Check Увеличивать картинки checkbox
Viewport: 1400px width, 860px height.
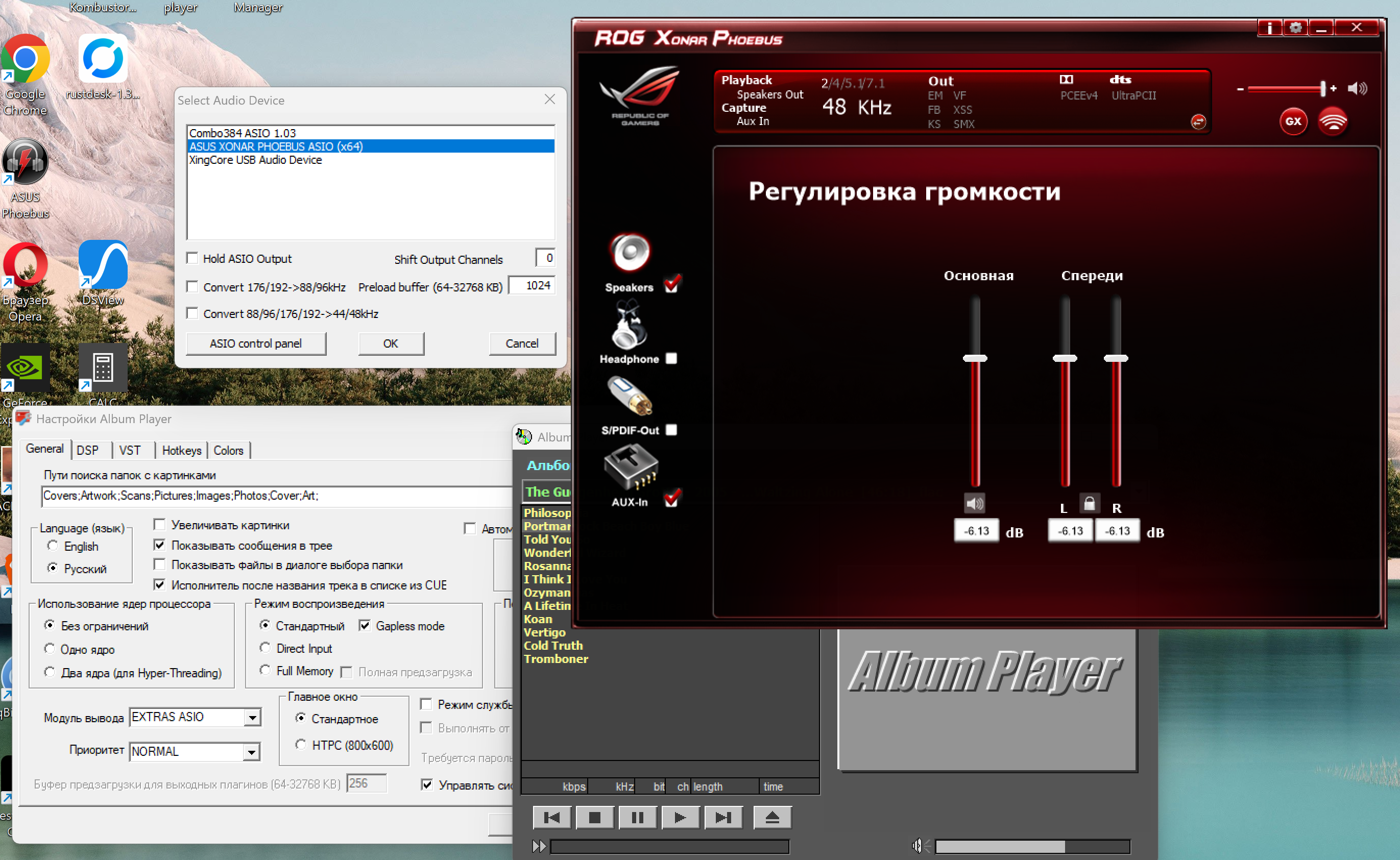(160, 525)
